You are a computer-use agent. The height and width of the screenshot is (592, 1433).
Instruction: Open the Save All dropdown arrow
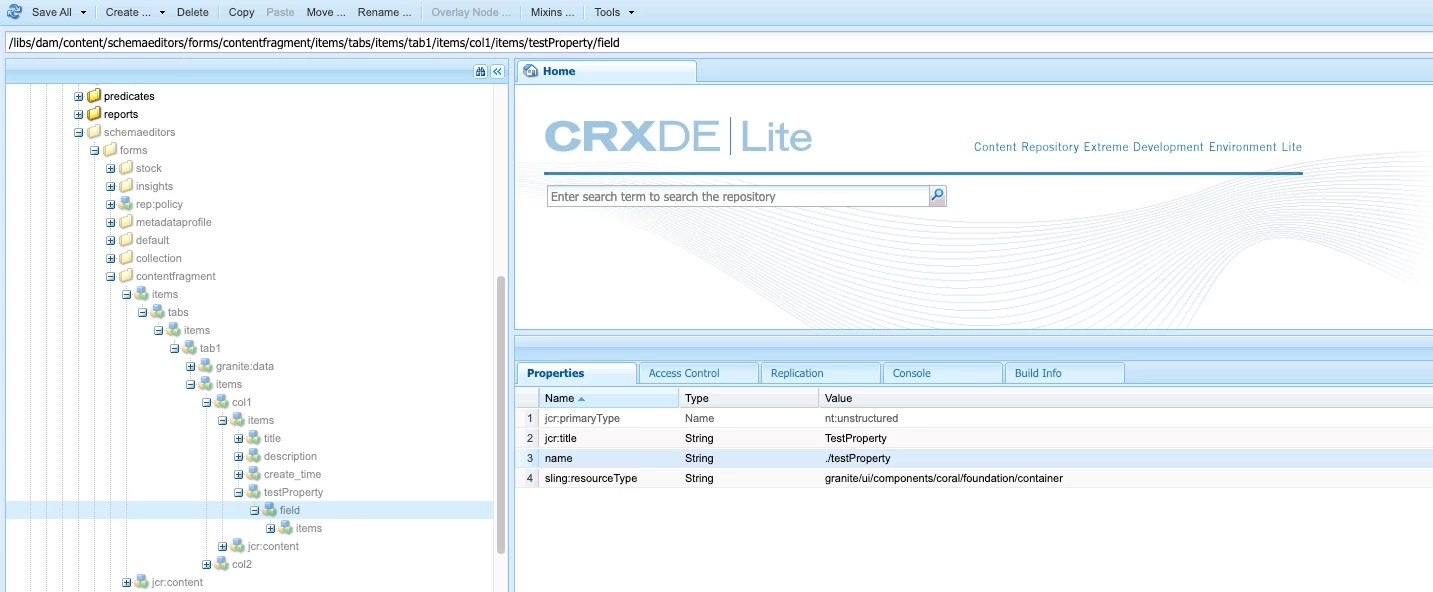coord(84,13)
